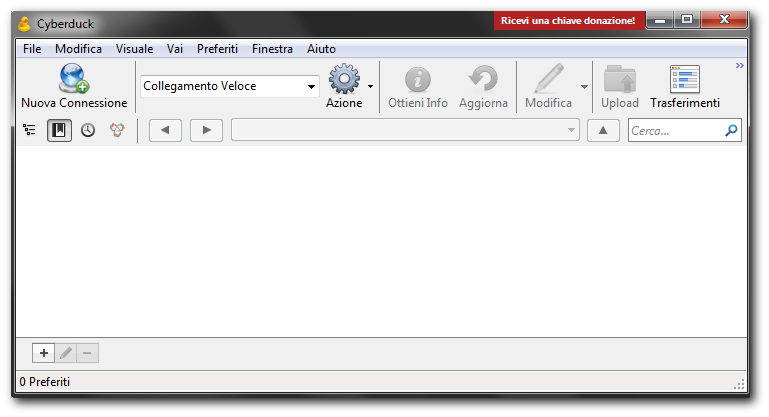
Task: Remove bookmark with minus button
Action: click(87, 353)
